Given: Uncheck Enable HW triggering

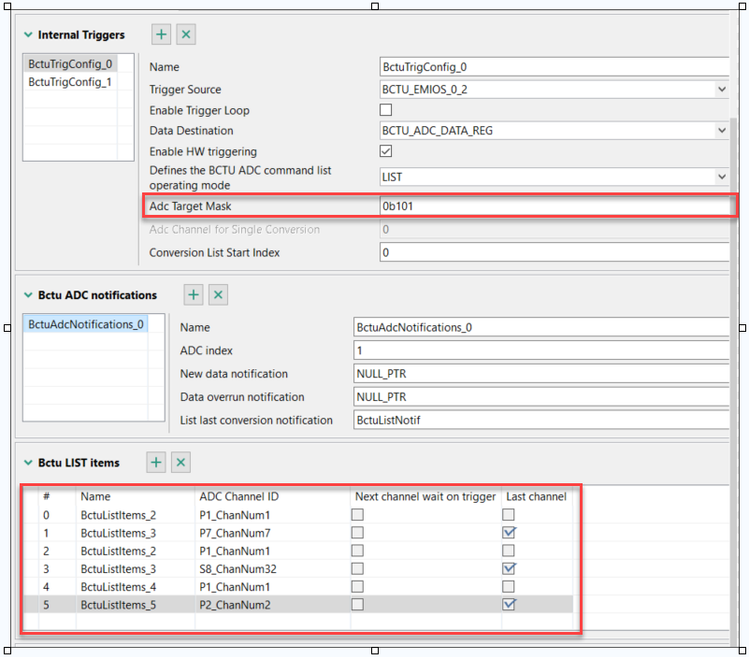Looking at the screenshot, I should click(385, 151).
